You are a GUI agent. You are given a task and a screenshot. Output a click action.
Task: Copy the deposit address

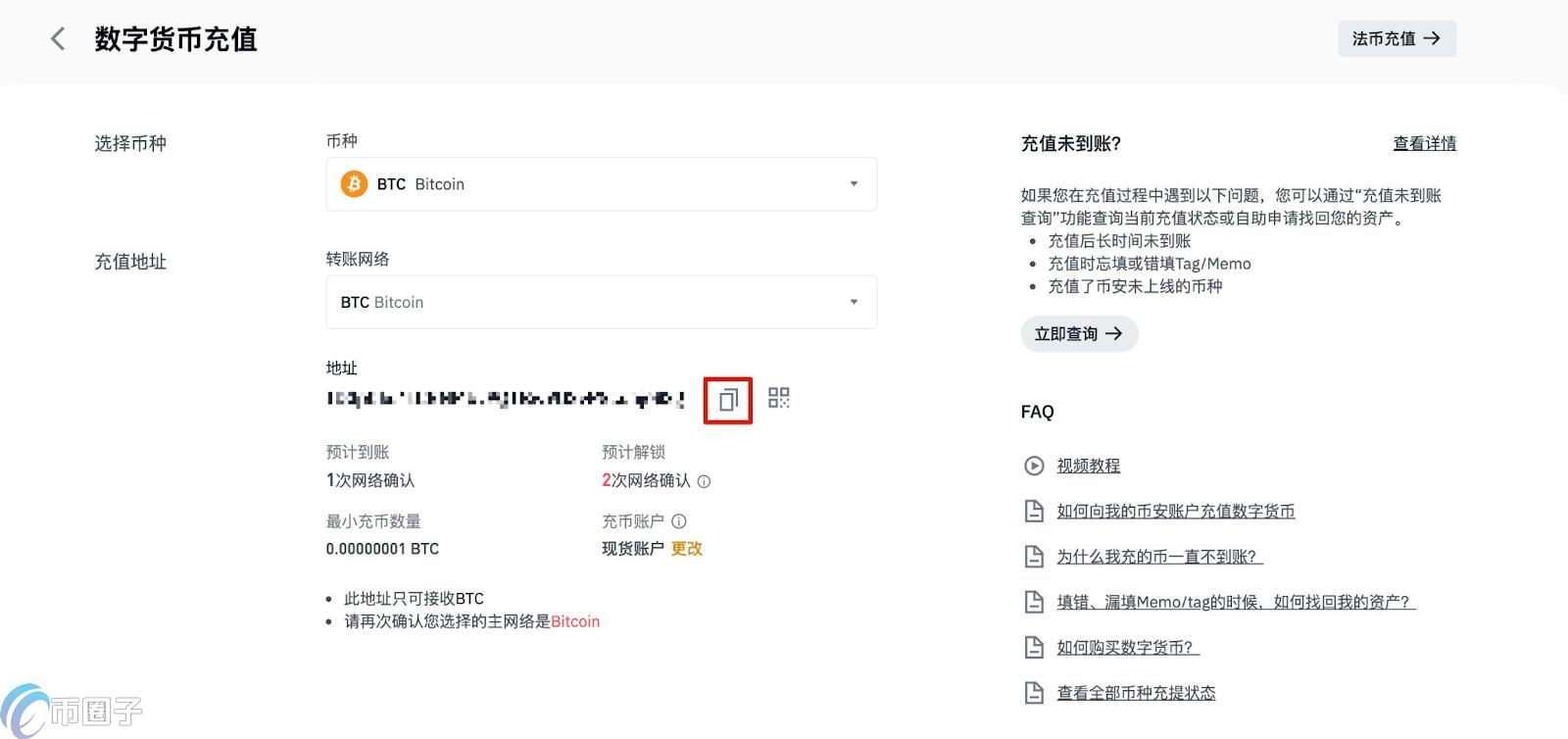728,400
